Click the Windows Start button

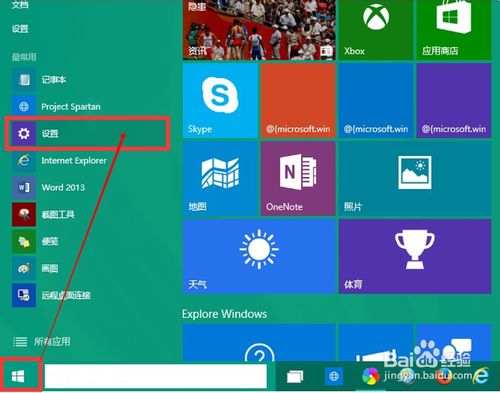(18, 377)
